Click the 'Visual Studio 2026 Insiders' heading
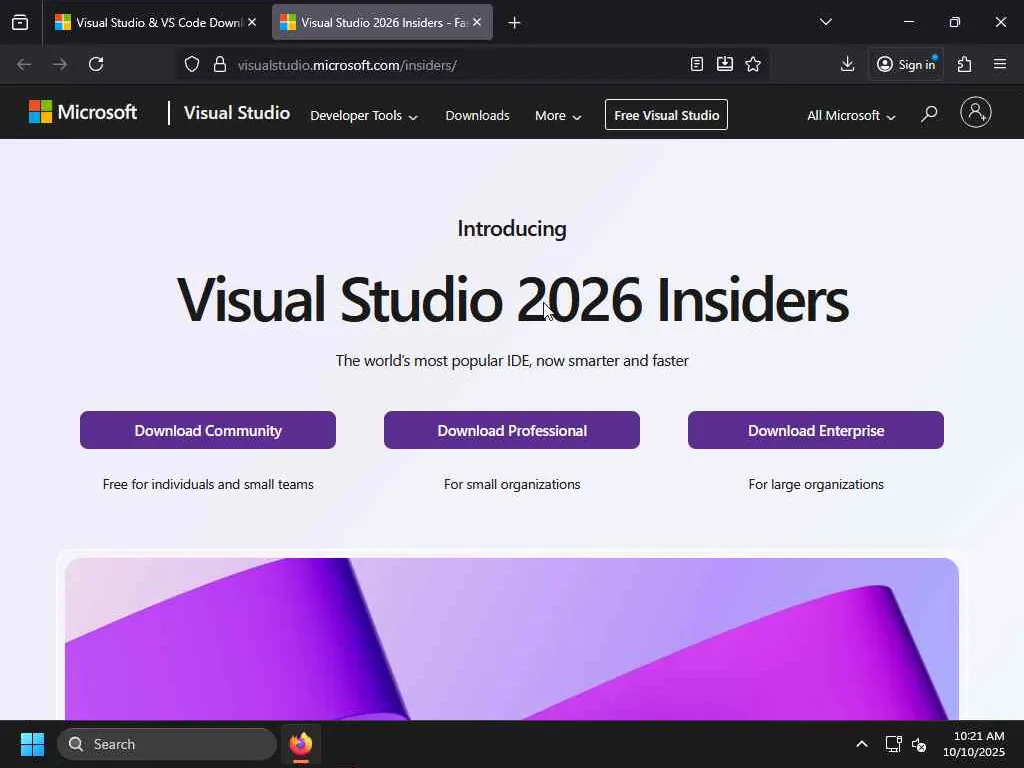1024x768 pixels. point(513,299)
